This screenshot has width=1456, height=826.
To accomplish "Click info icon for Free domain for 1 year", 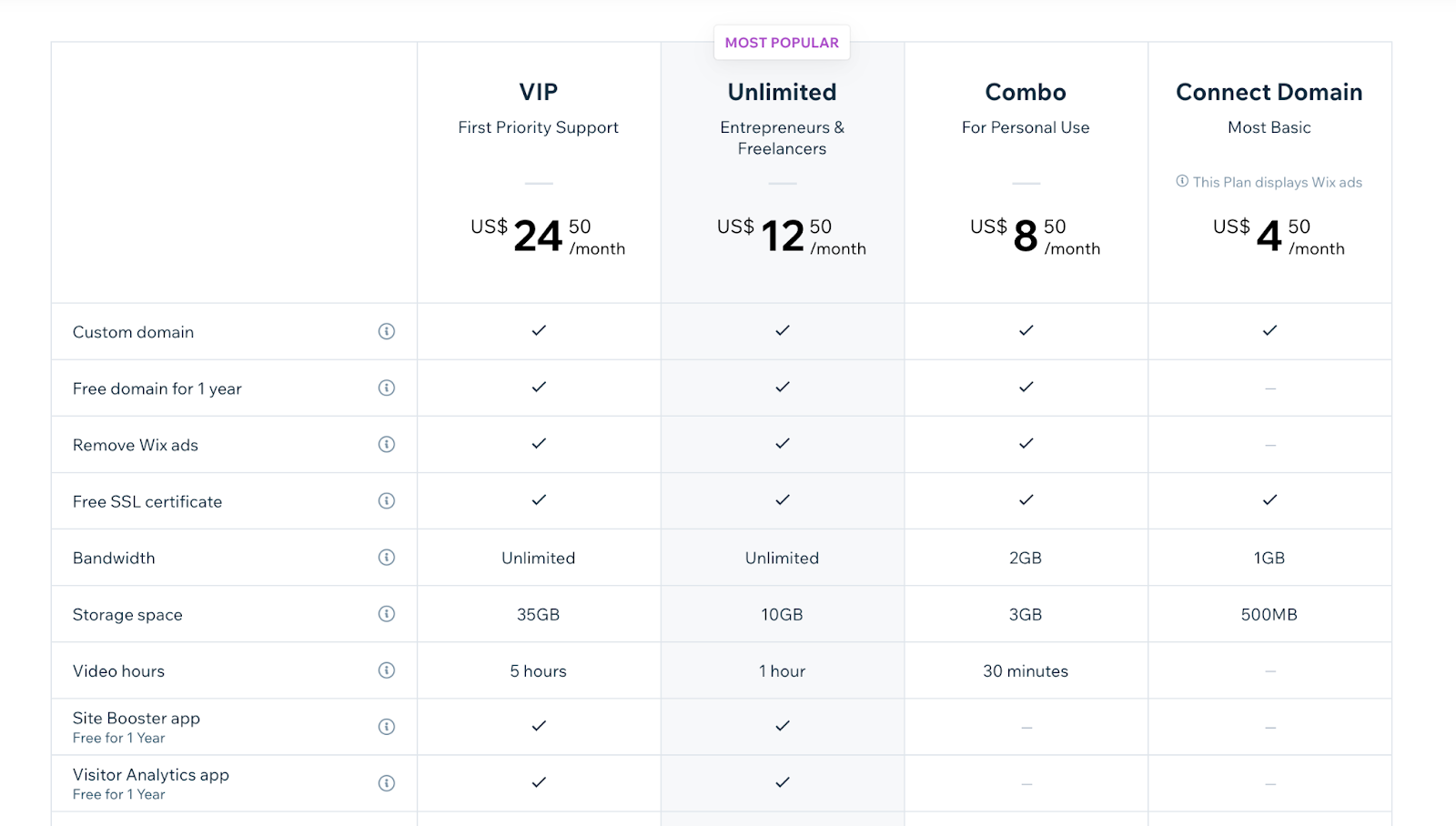I will pyautogui.click(x=387, y=388).
